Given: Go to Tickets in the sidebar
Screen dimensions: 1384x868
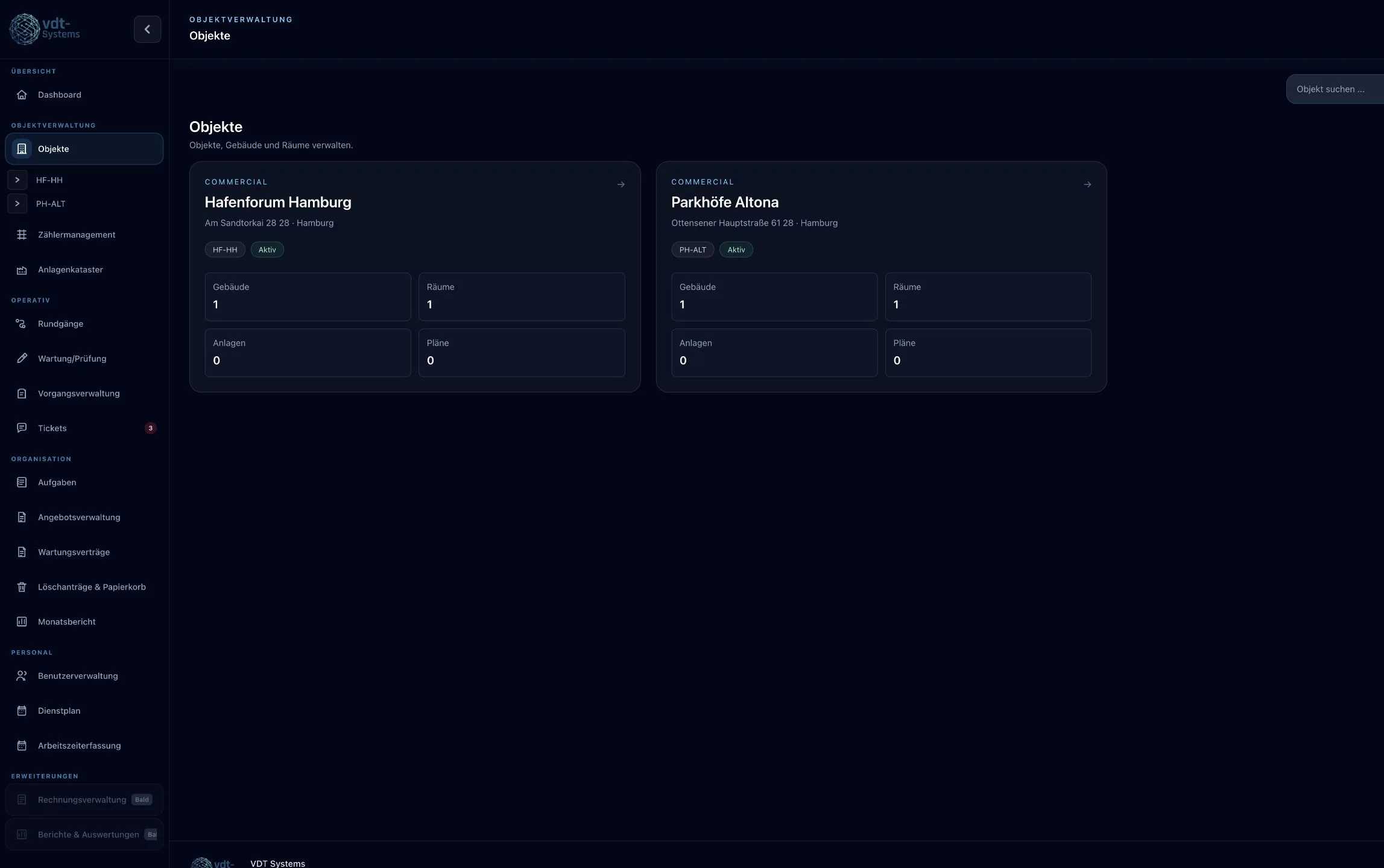Looking at the screenshot, I should (x=84, y=428).
